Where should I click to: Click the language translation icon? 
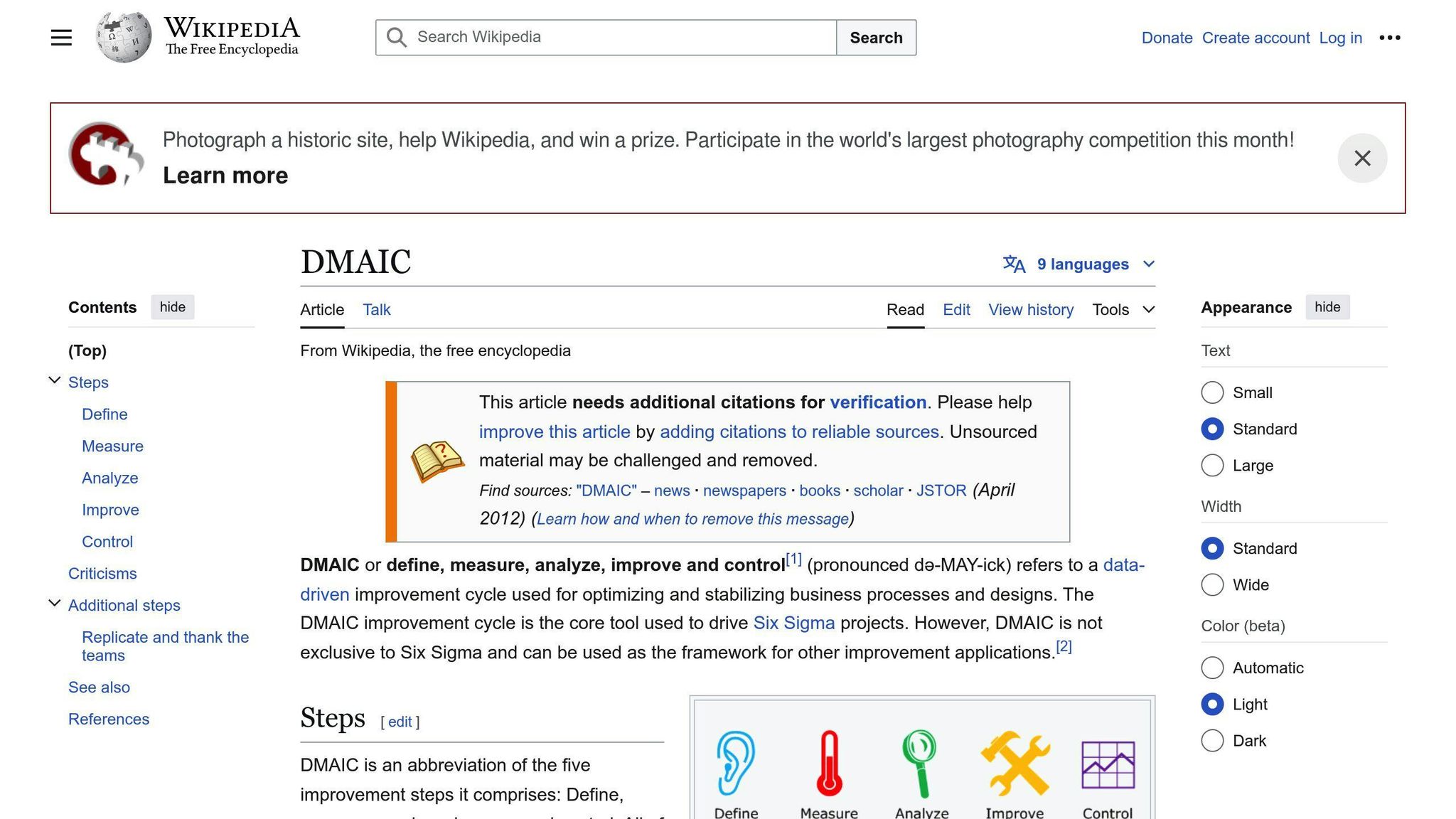pyautogui.click(x=1014, y=264)
